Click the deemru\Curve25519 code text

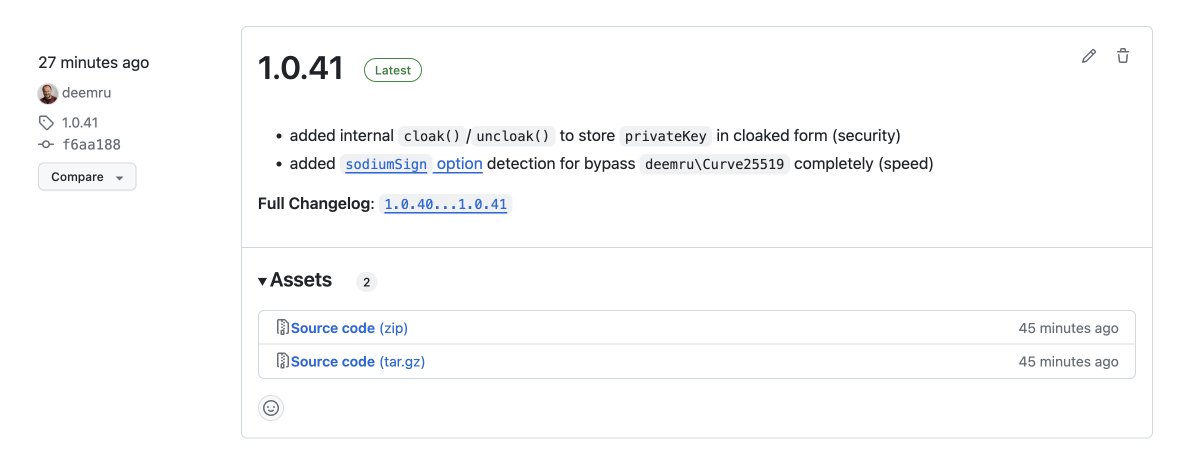pos(715,164)
